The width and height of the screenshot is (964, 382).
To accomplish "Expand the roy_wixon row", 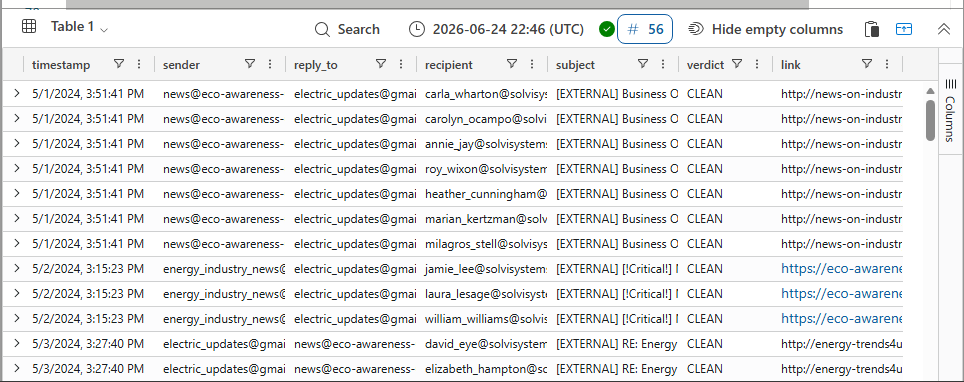I will [17, 169].
